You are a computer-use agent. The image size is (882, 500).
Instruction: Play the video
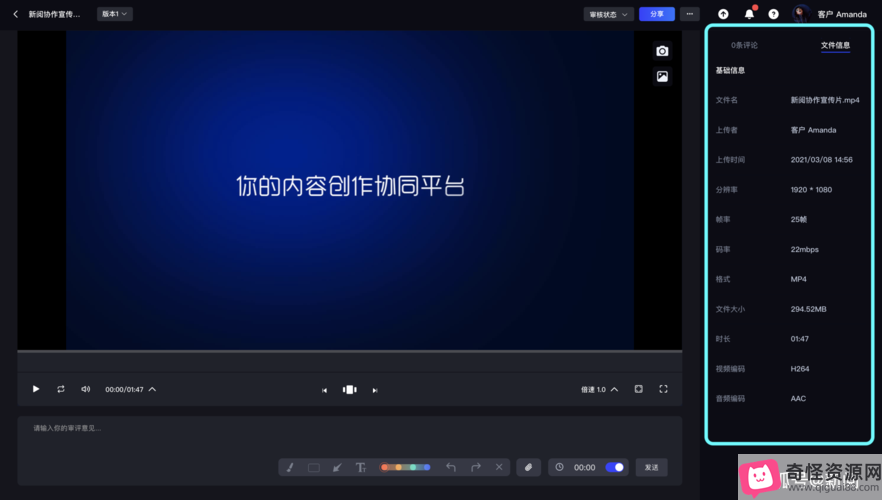pos(36,389)
